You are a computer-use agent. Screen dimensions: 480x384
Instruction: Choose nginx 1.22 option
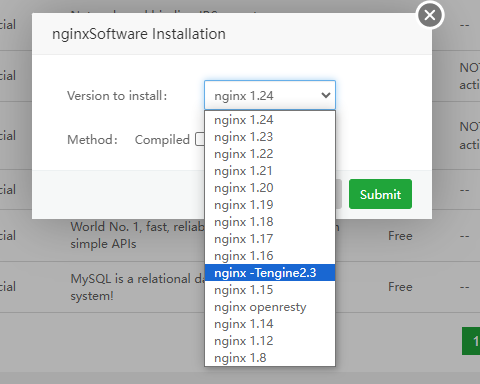pos(270,154)
